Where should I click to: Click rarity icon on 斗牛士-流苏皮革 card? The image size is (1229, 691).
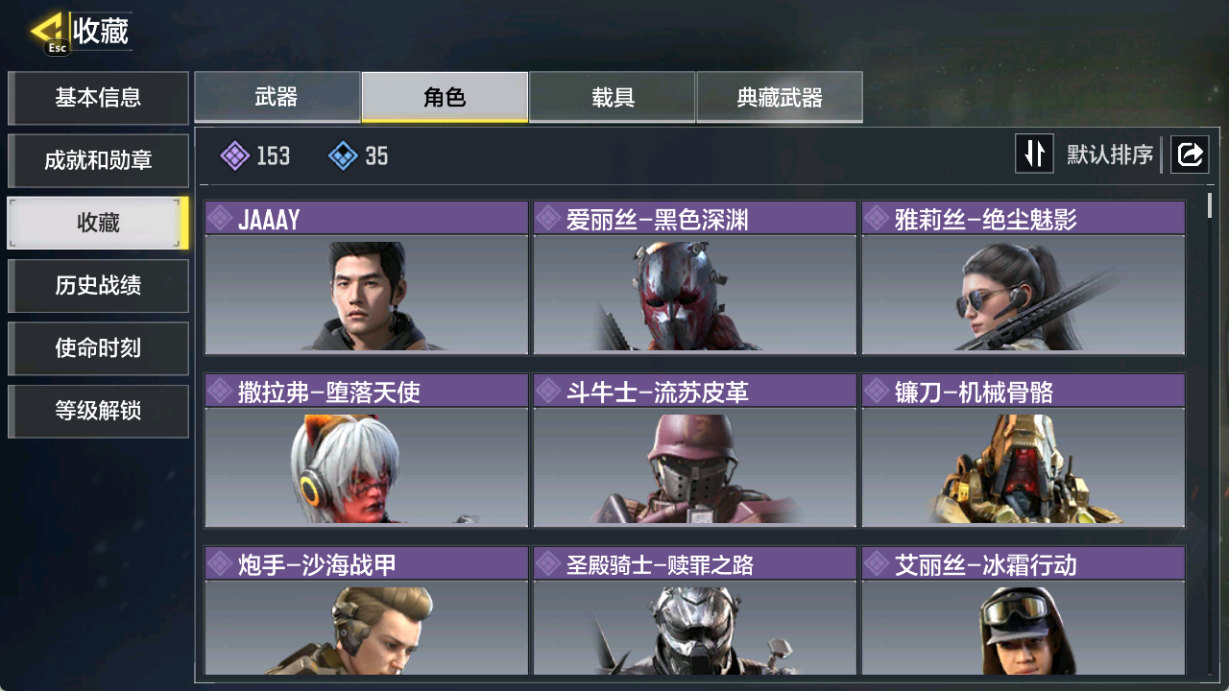point(548,391)
